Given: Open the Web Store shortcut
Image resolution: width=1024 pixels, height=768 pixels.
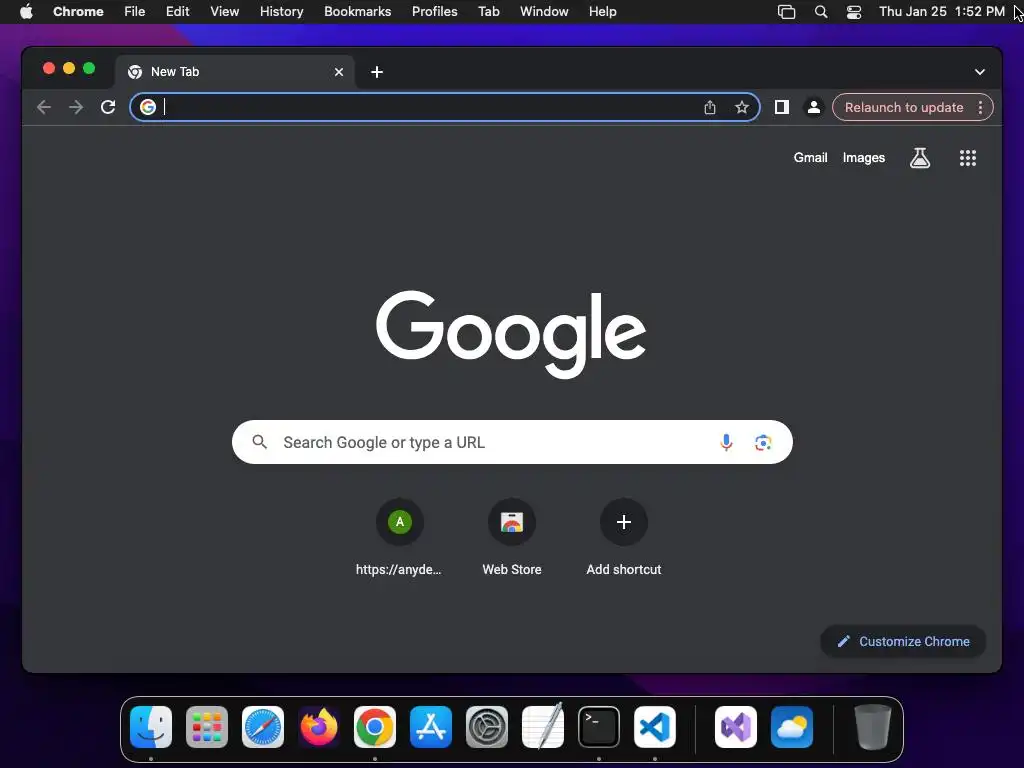Looking at the screenshot, I should point(512,537).
